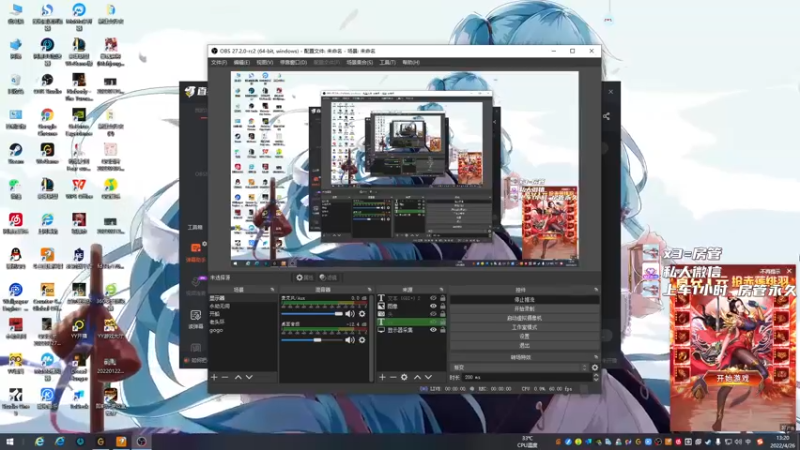Click 开始游戏 on the game ad popup
The image size is (800, 450).
(733, 378)
